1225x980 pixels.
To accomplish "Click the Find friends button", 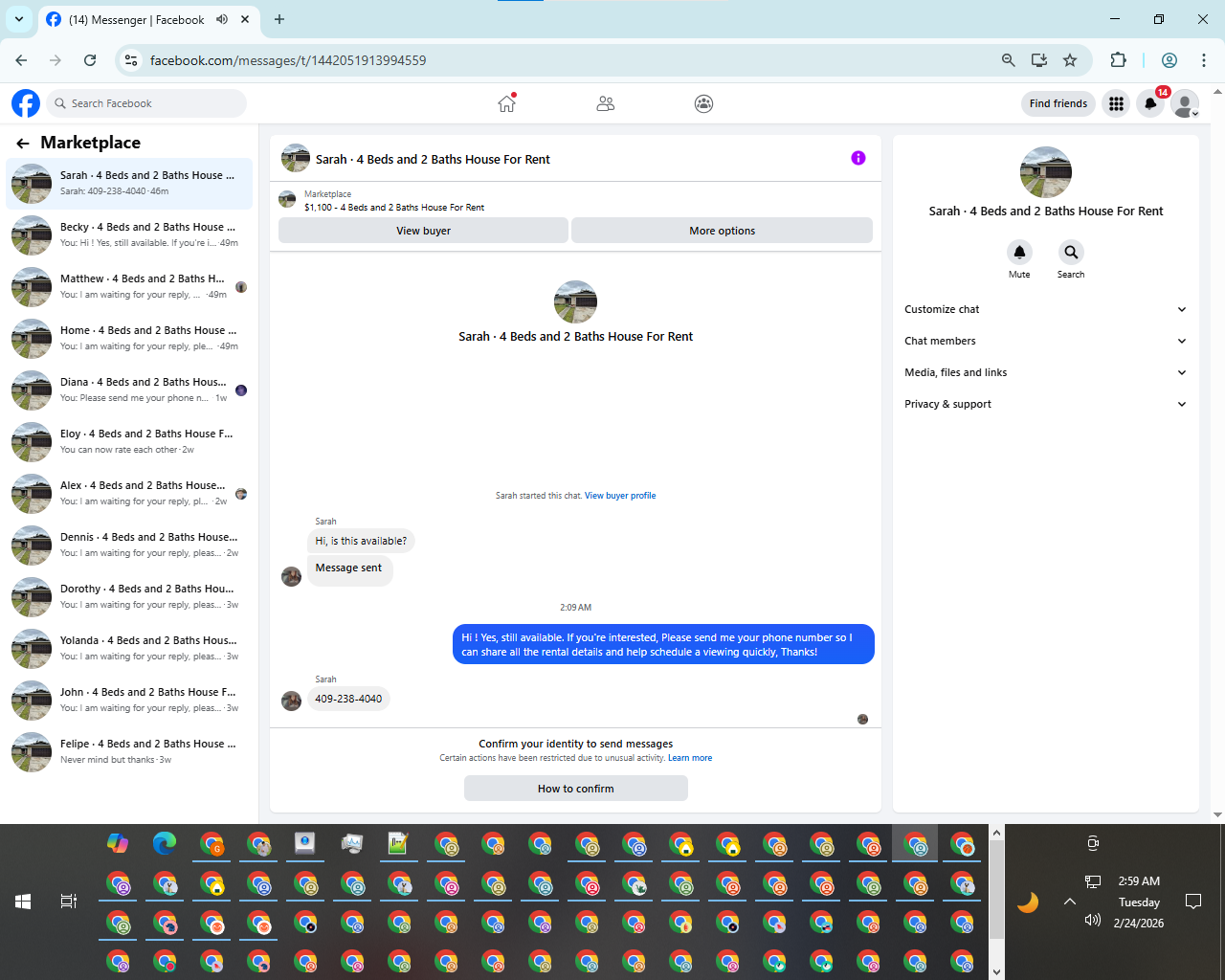I will coord(1058,103).
